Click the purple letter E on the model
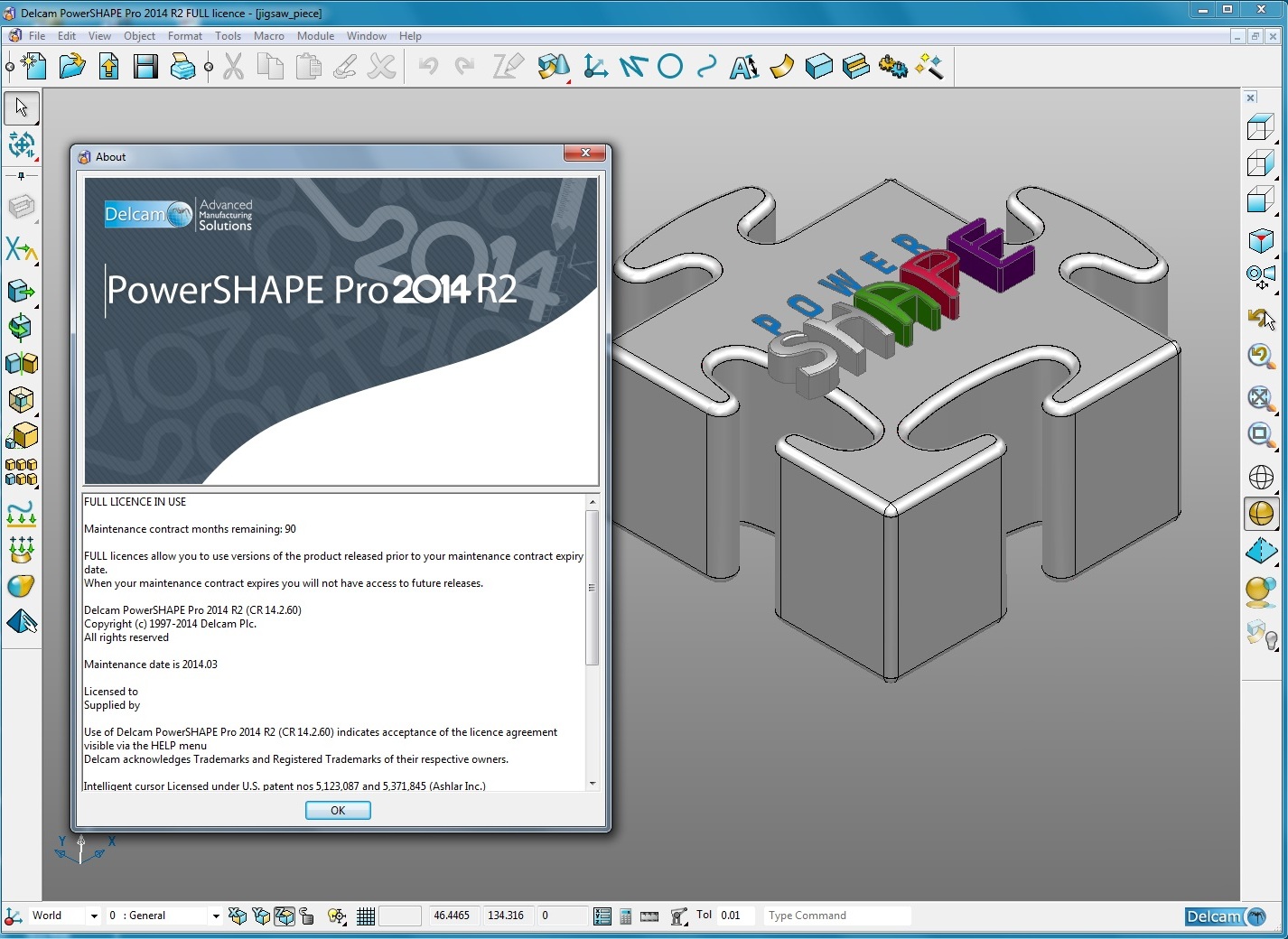This screenshot has height=939, width=1288. click(x=990, y=256)
